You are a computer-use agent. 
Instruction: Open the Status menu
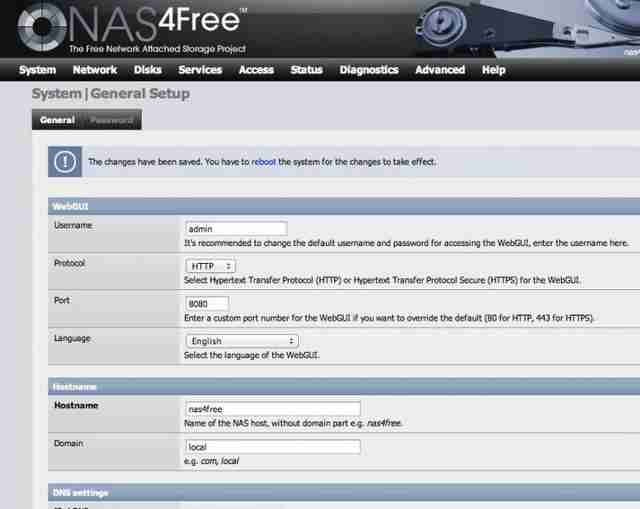(307, 70)
